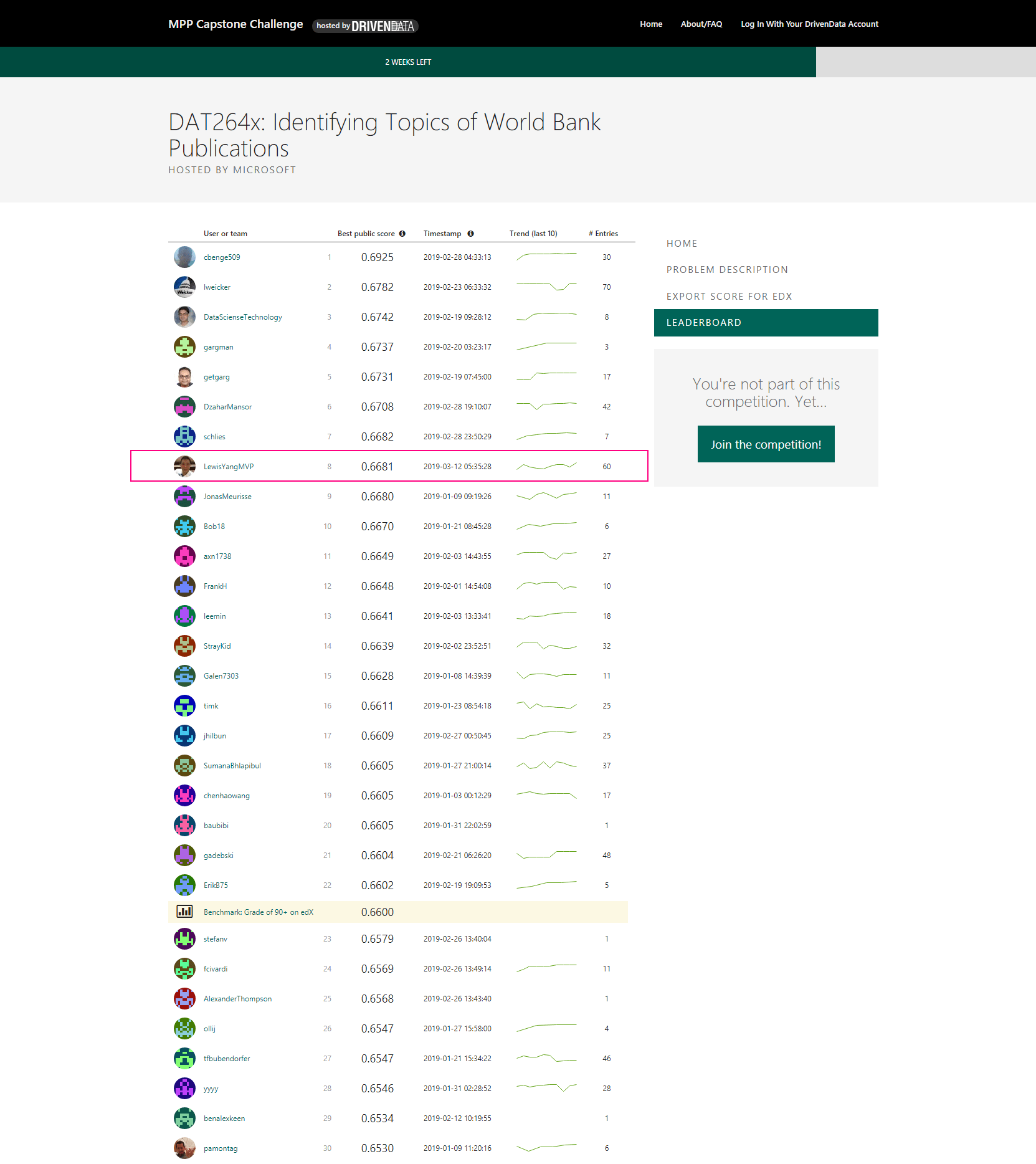Click cbenge509's trend sparkline
This screenshot has width=1036, height=1164.
coord(546,255)
